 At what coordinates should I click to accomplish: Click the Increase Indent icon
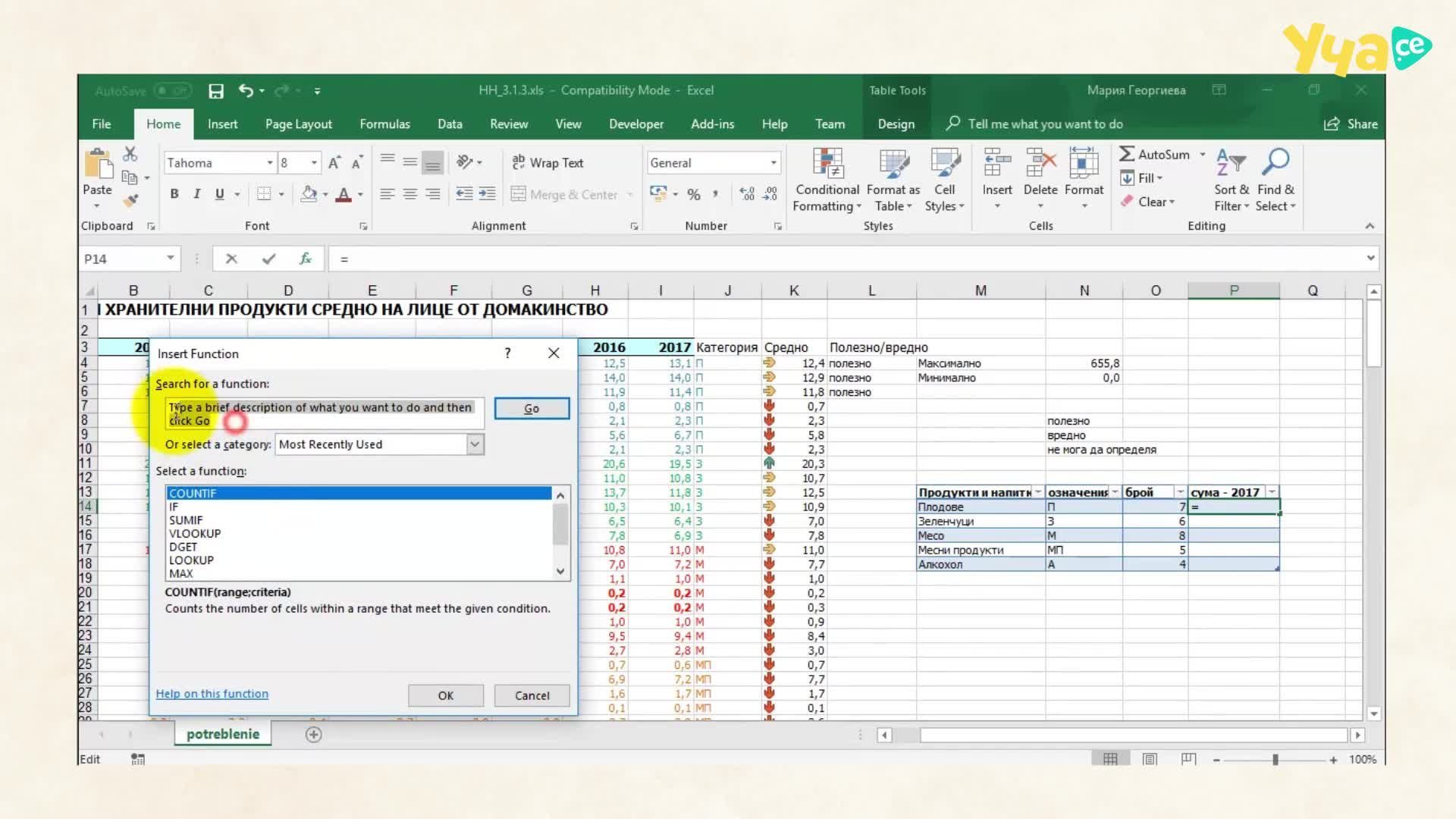point(488,195)
